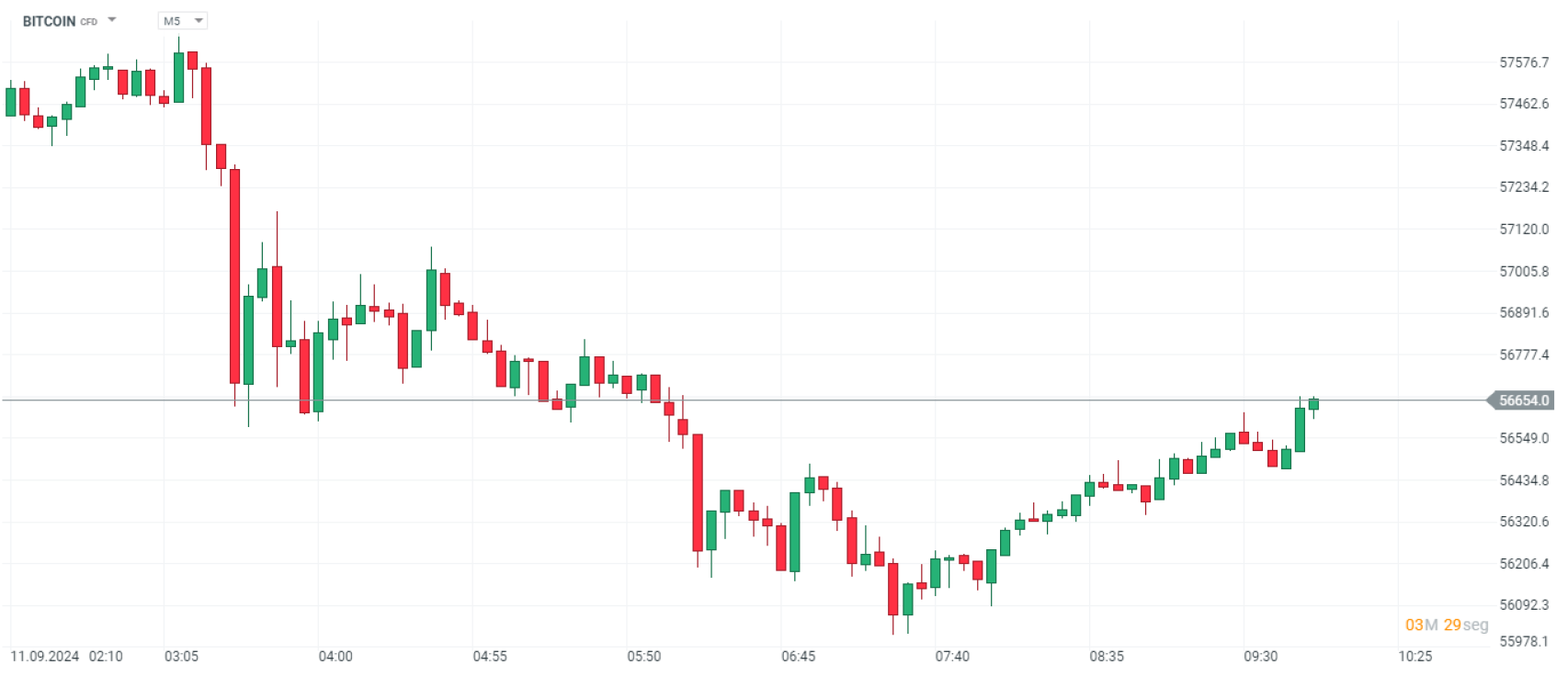Image resolution: width=1568 pixels, height=676 pixels.
Task: Click the latest green candle at chart's right end
Action: point(1313,404)
